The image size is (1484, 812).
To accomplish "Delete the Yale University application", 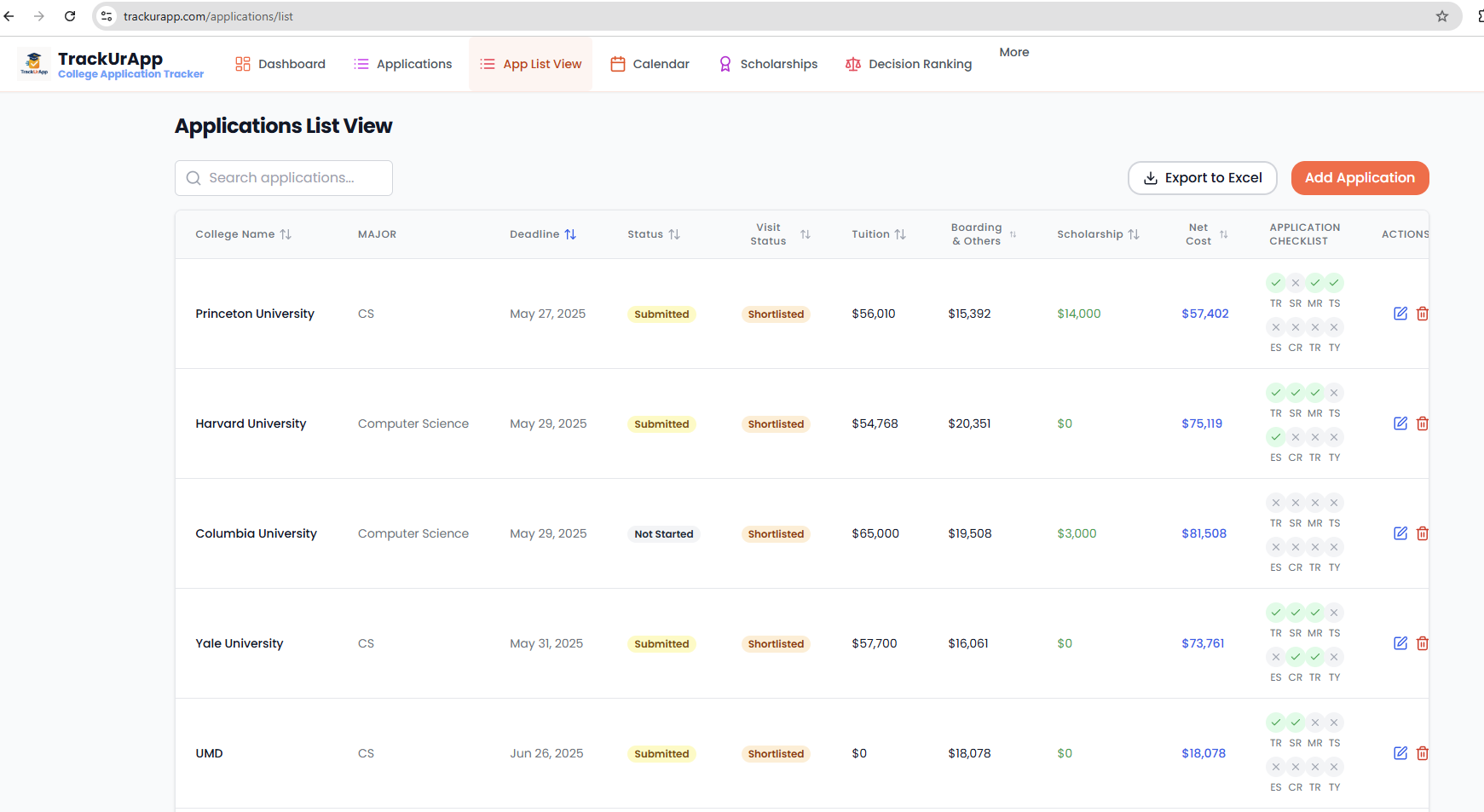I will [1422, 643].
